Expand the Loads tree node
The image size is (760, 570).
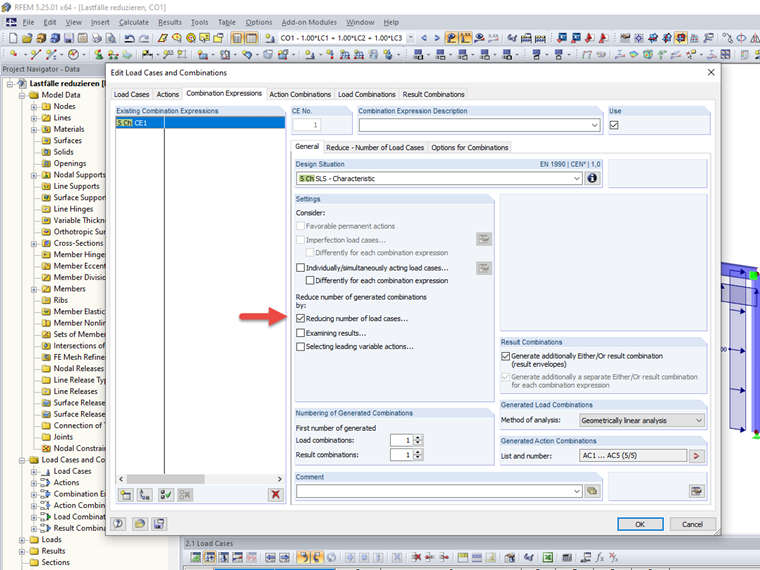click(22, 540)
